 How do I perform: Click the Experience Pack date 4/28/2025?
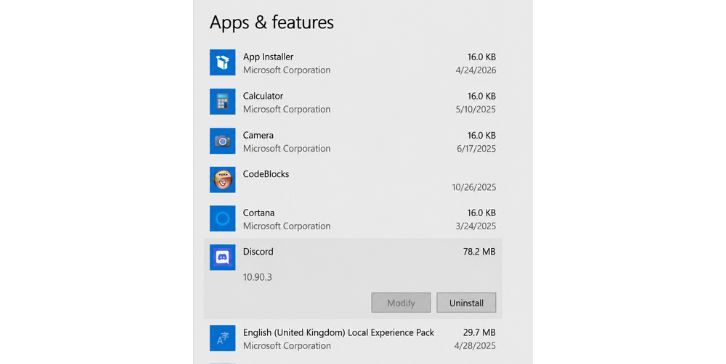point(475,346)
